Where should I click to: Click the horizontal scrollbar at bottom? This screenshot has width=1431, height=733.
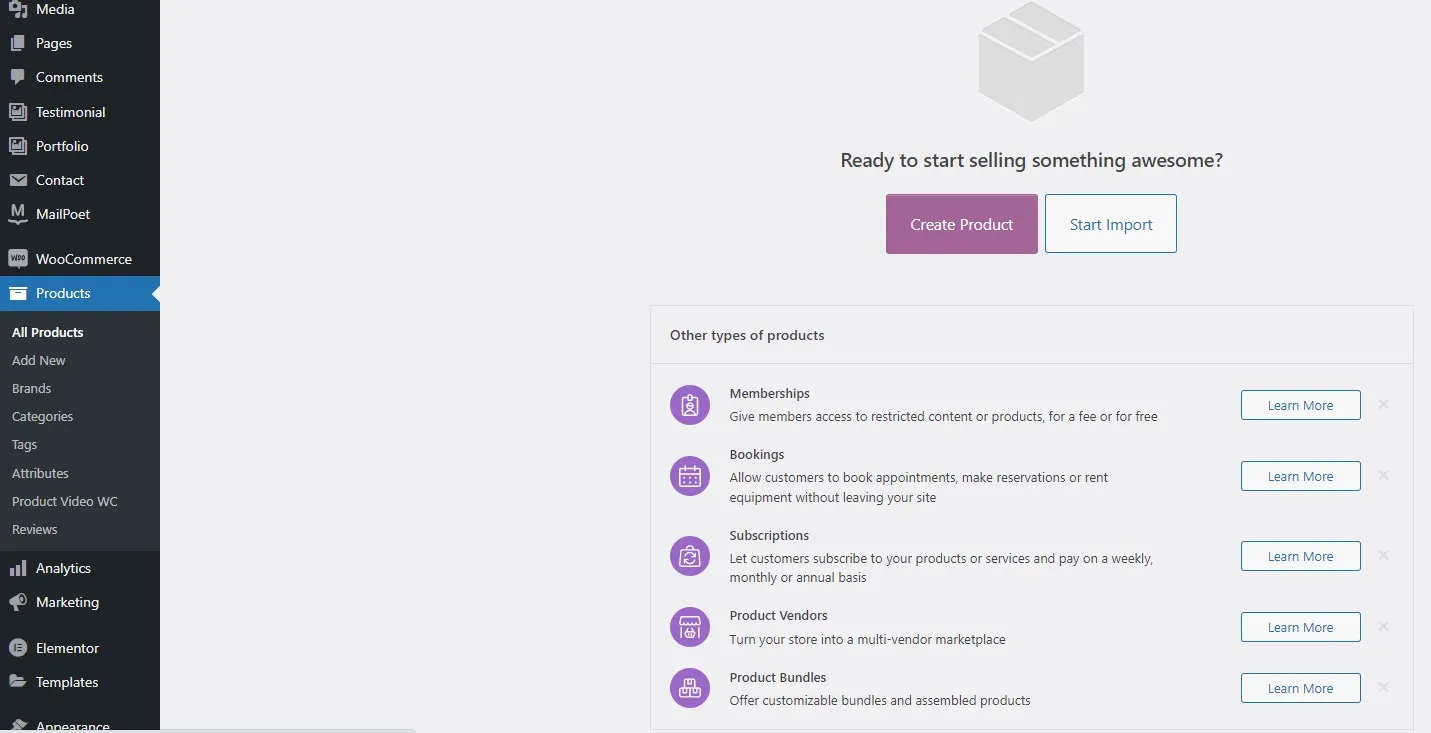click(x=208, y=731)
